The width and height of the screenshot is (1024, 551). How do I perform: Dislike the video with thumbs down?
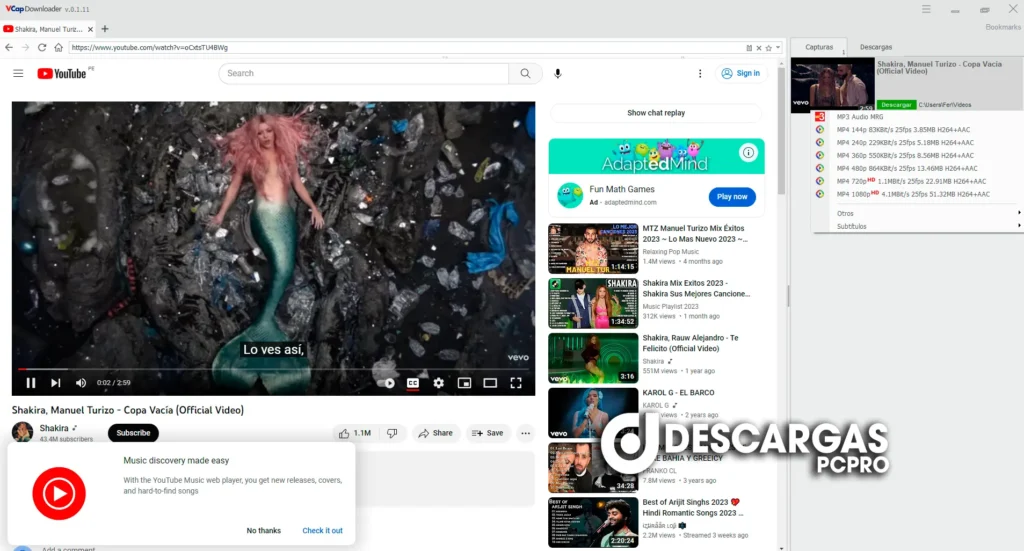(x=392, y=433)
